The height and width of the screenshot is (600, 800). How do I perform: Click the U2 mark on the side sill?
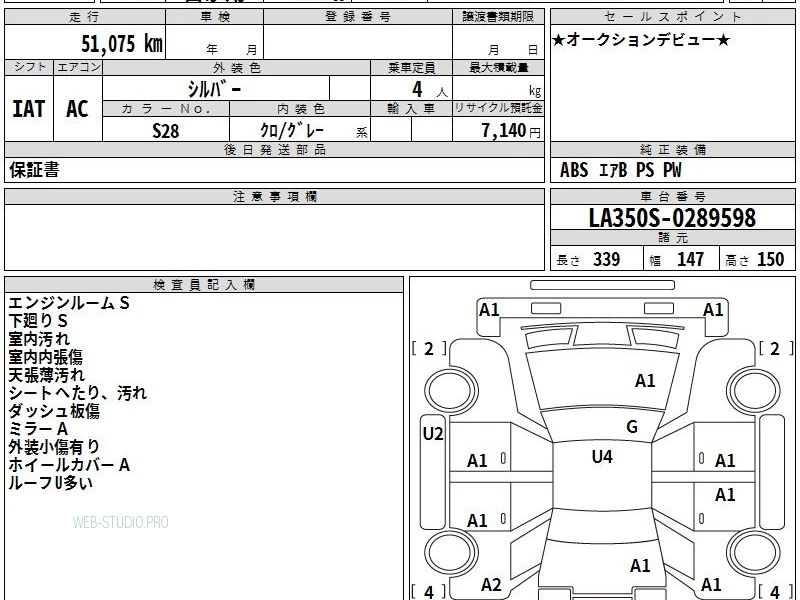(x=433, y=434)
